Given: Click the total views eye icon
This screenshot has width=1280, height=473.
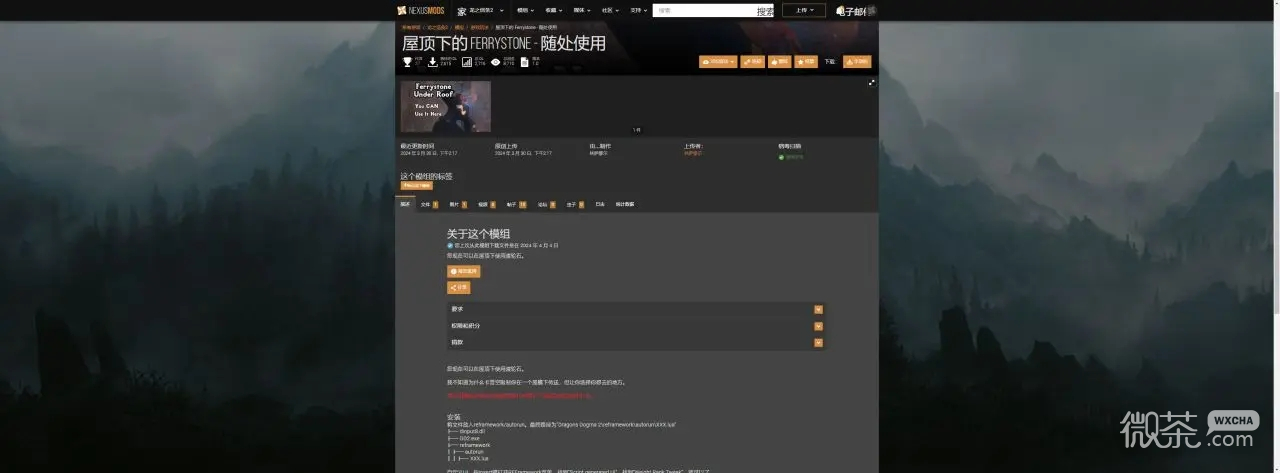Looking at the screenshot, I should [x=495, y=61].
